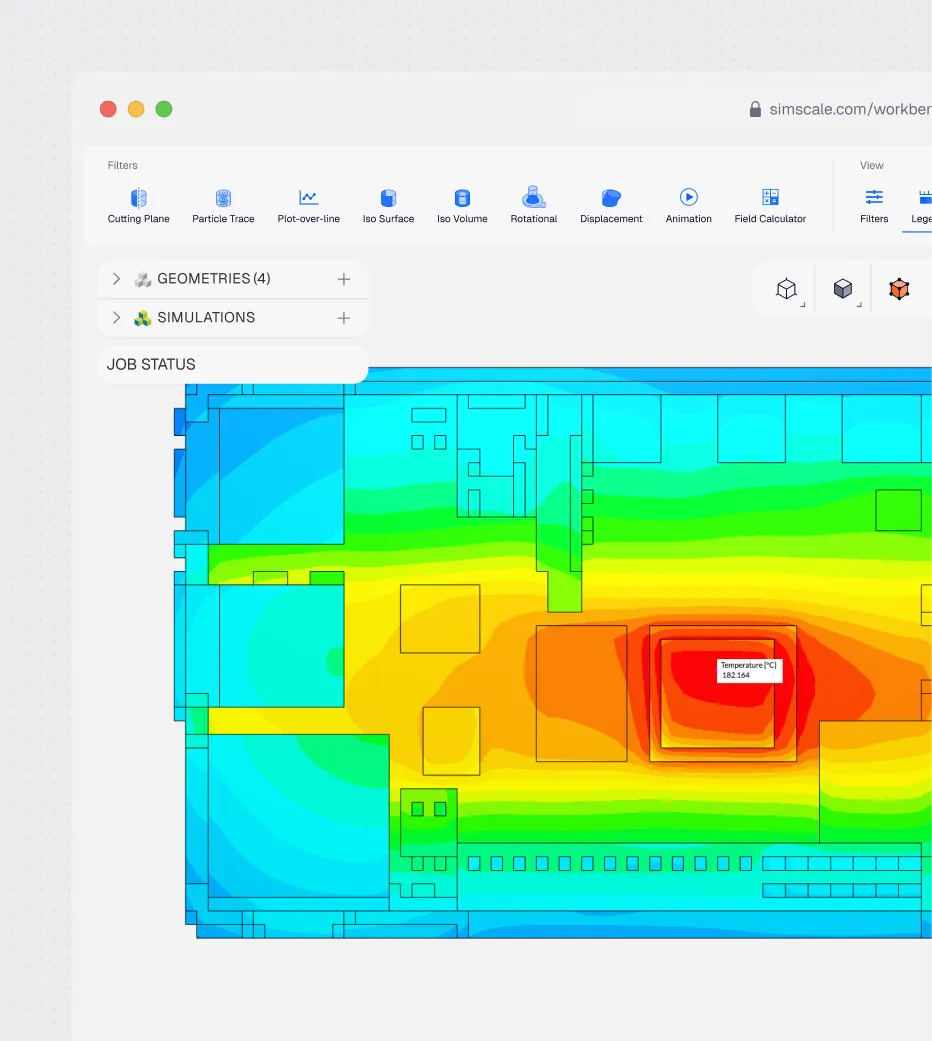Click the red close window button

pos(108,109)
